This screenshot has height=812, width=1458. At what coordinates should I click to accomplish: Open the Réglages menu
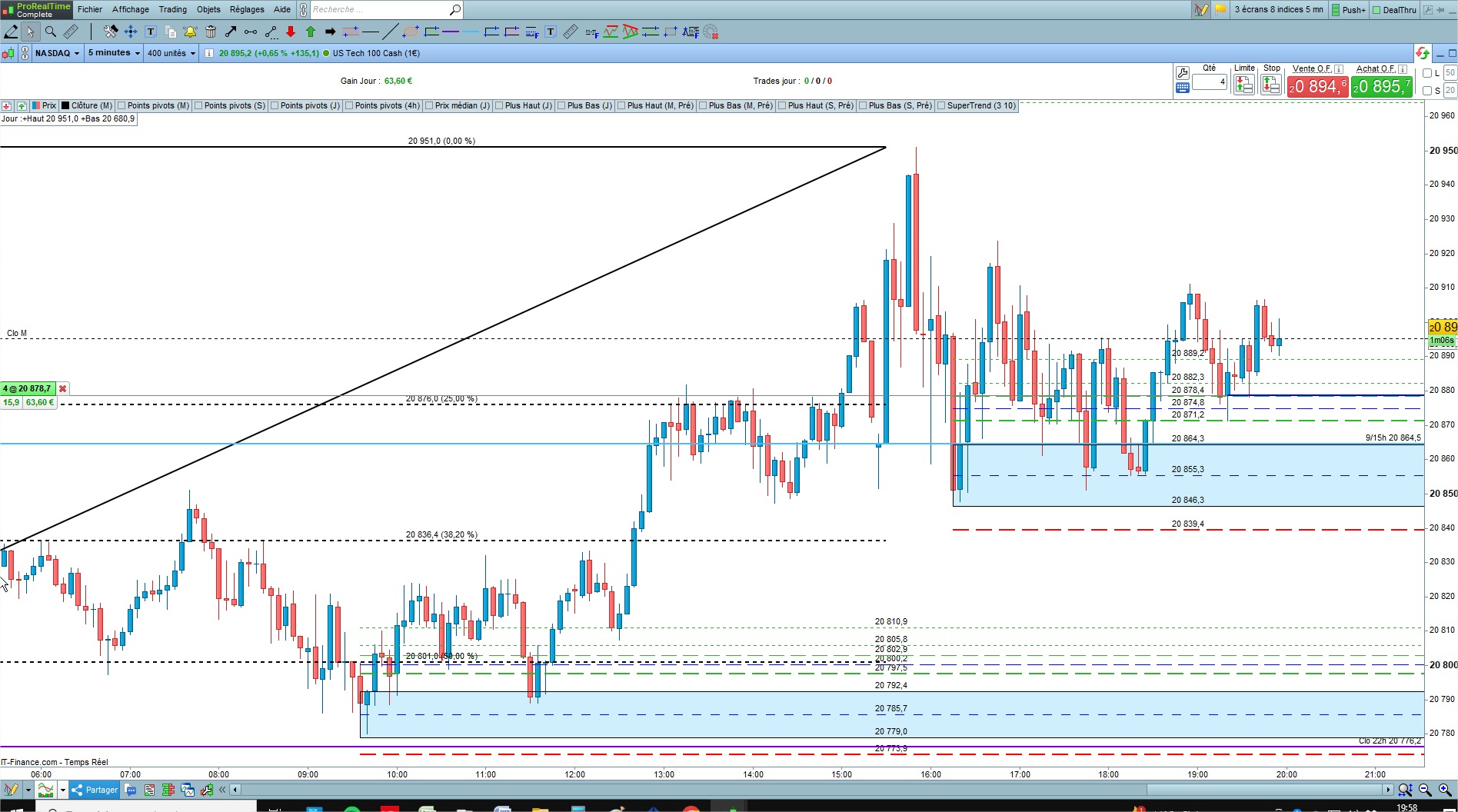(x=246, y=9)
